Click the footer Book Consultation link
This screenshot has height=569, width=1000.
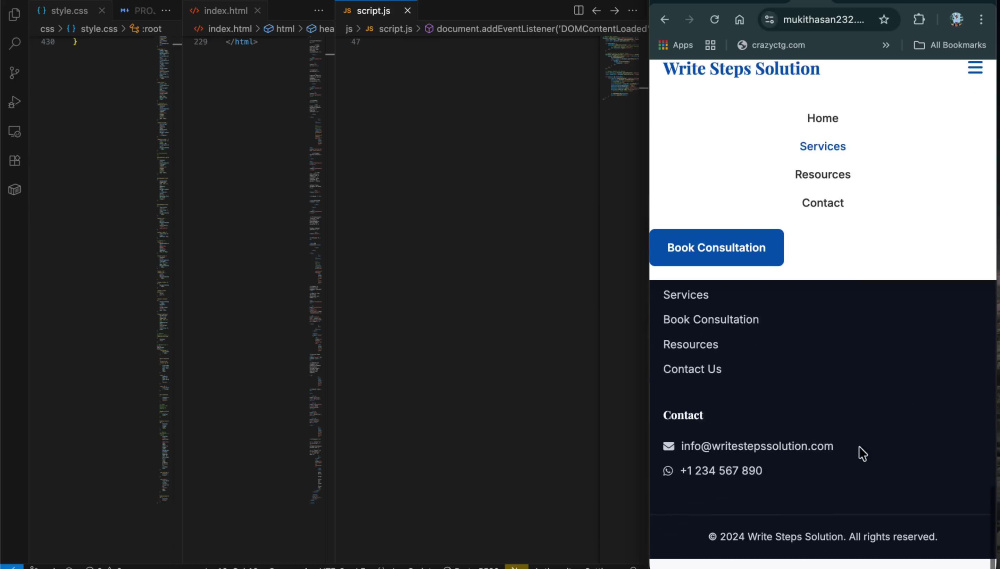[710, 320]
